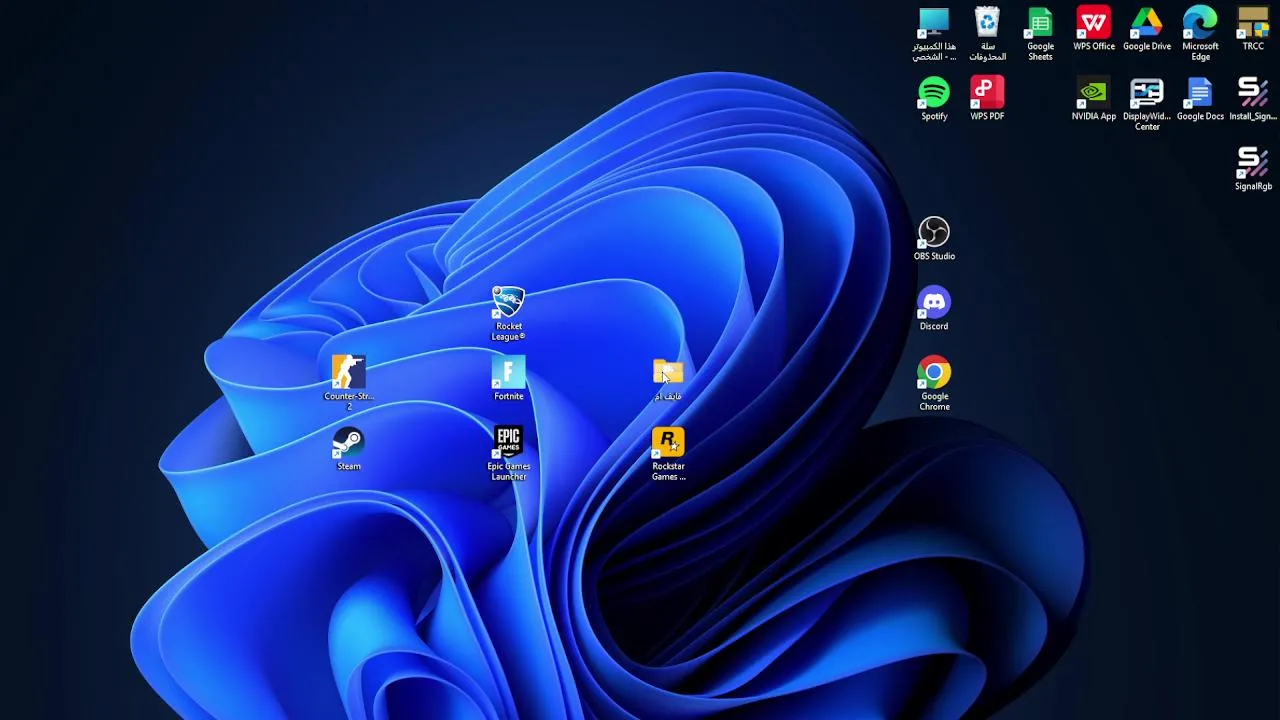Select the Microsoft Edge shortcut
Screen dimensions: 1280x720
click(1200, 34)
